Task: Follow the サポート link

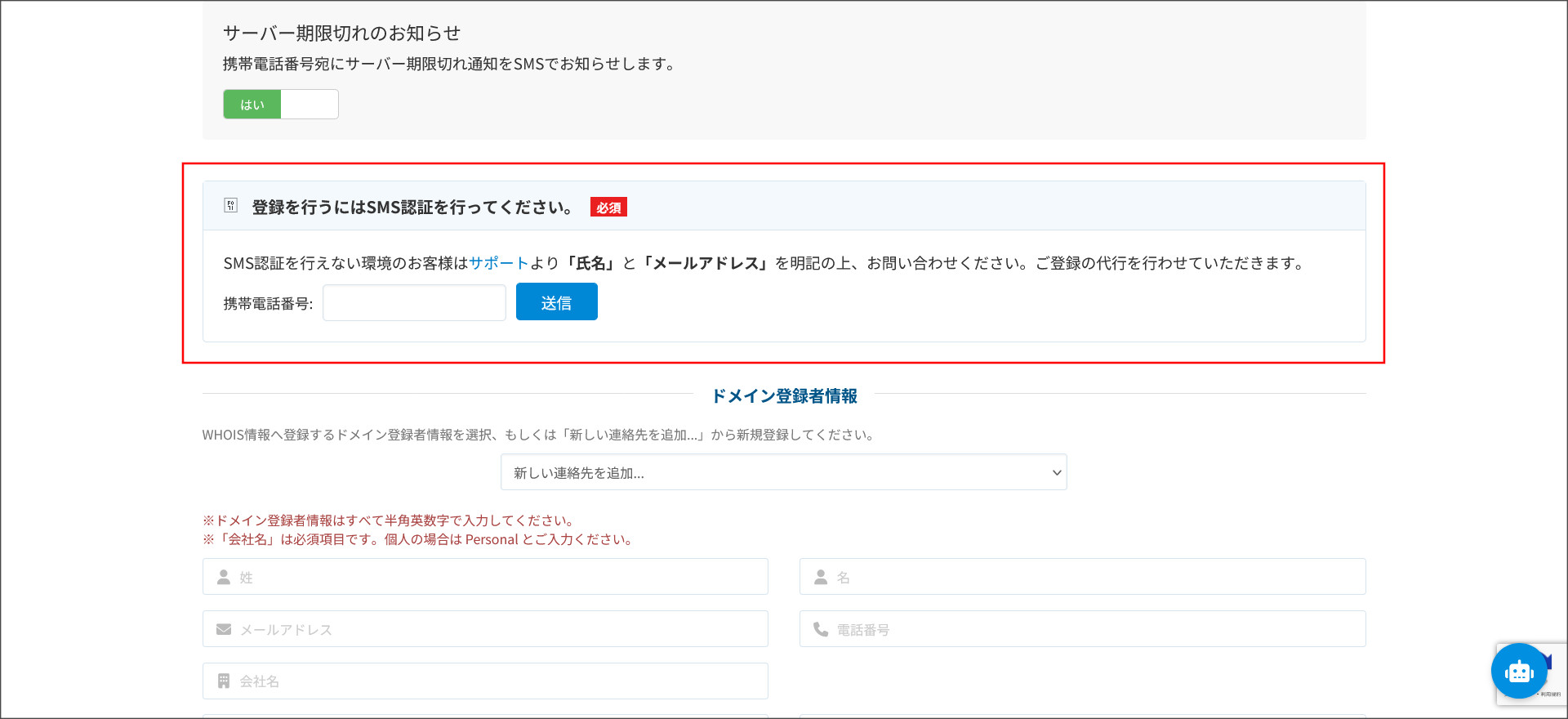Action: (498, 263)
